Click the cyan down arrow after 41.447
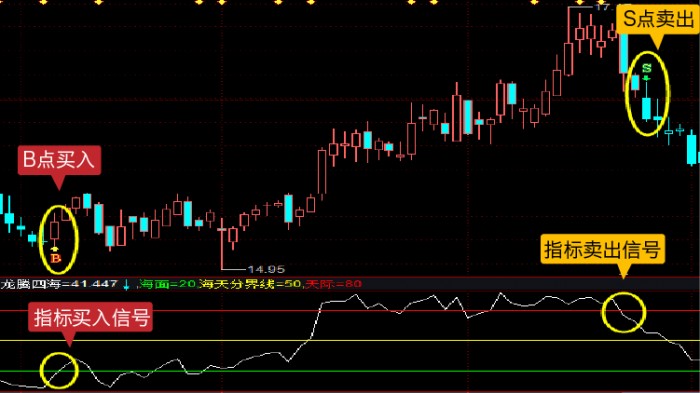This screenshot has height=393, width=700. pyautogui.click(x=126, y=284)
